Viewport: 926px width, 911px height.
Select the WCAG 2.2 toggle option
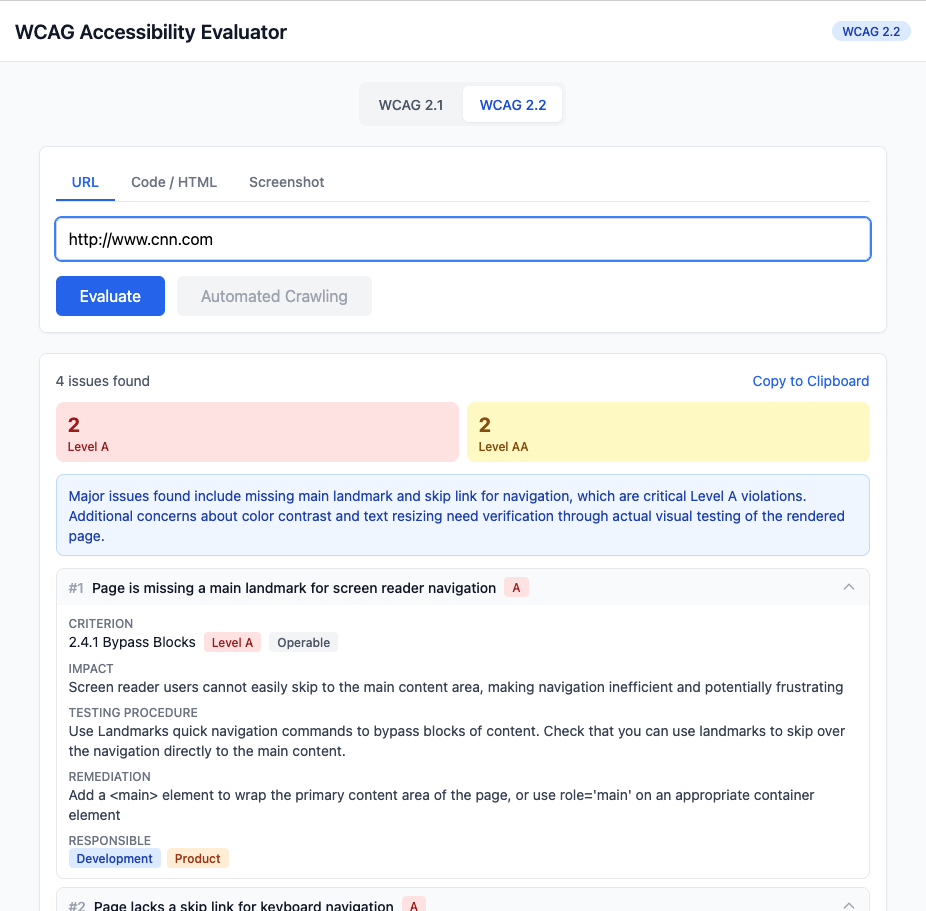click(x=513, y=105)
